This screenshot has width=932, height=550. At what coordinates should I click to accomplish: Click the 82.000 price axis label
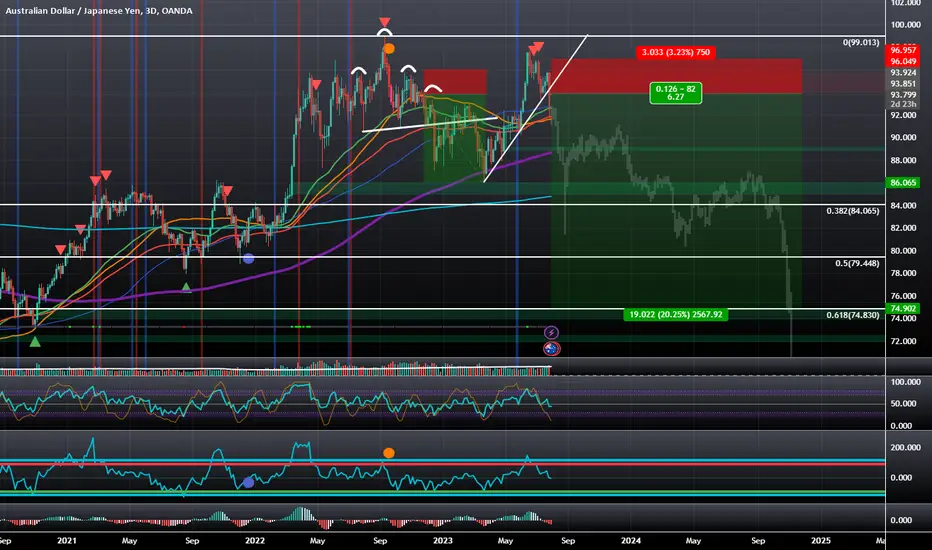[x=903, y=228]
